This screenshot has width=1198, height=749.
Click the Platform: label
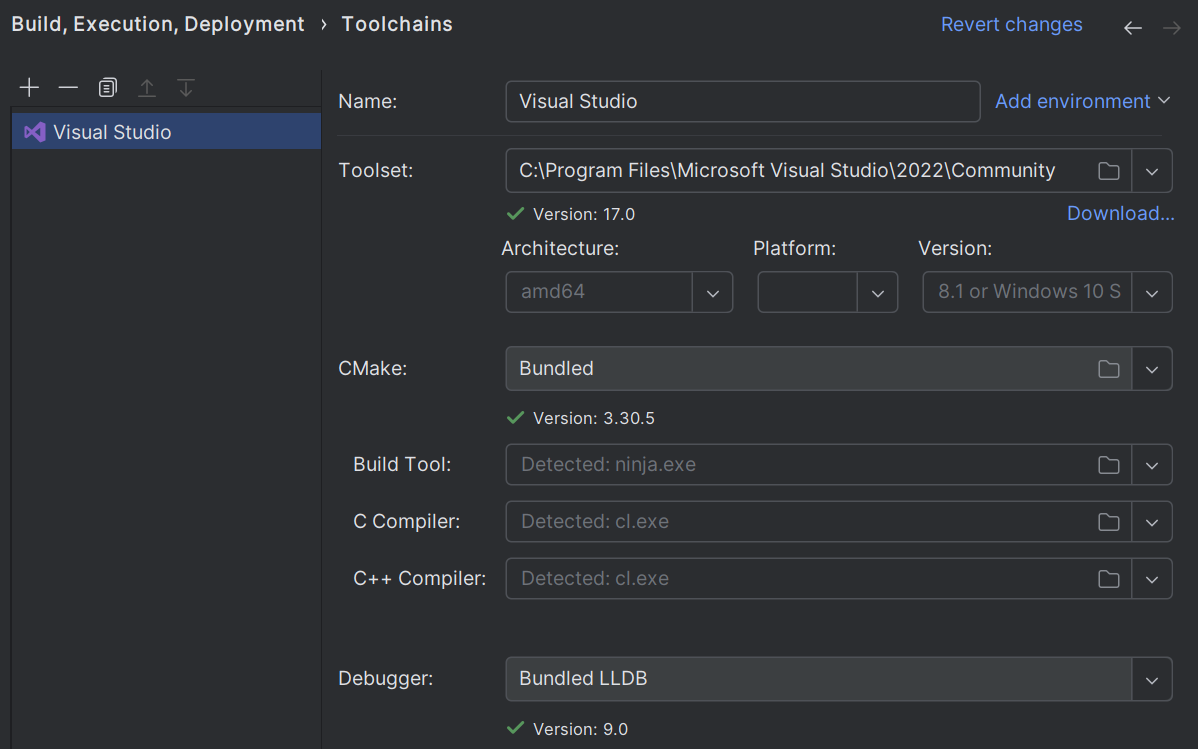click(795, 248)
